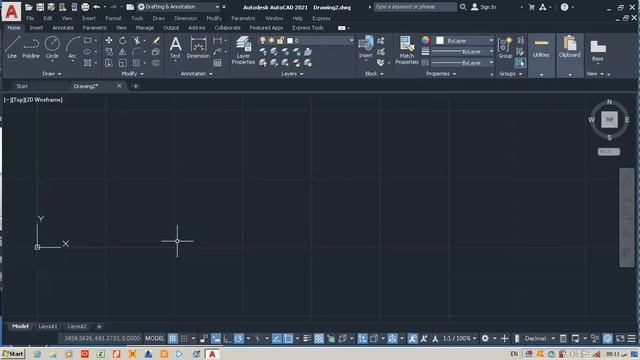Click the Insert block button
This screenshot has height=360, width=640.
(x=365, y=47)
